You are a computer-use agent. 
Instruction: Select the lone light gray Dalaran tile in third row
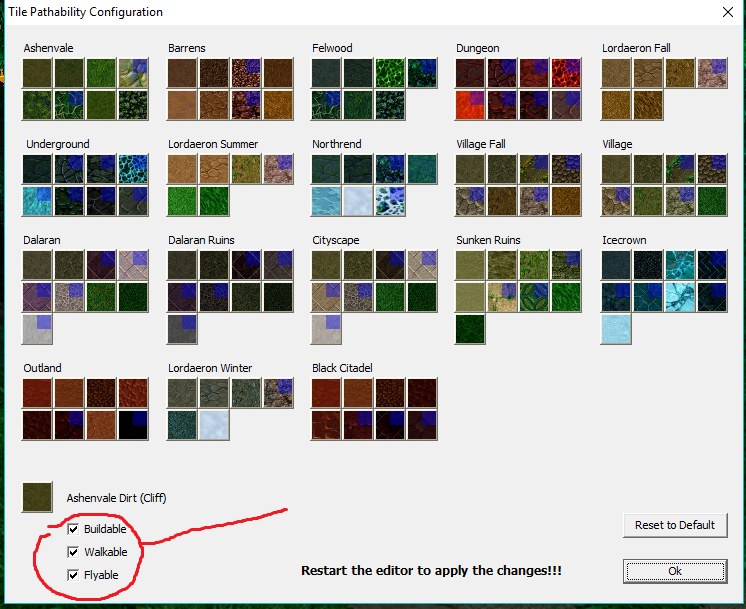[x=37, y=329]
